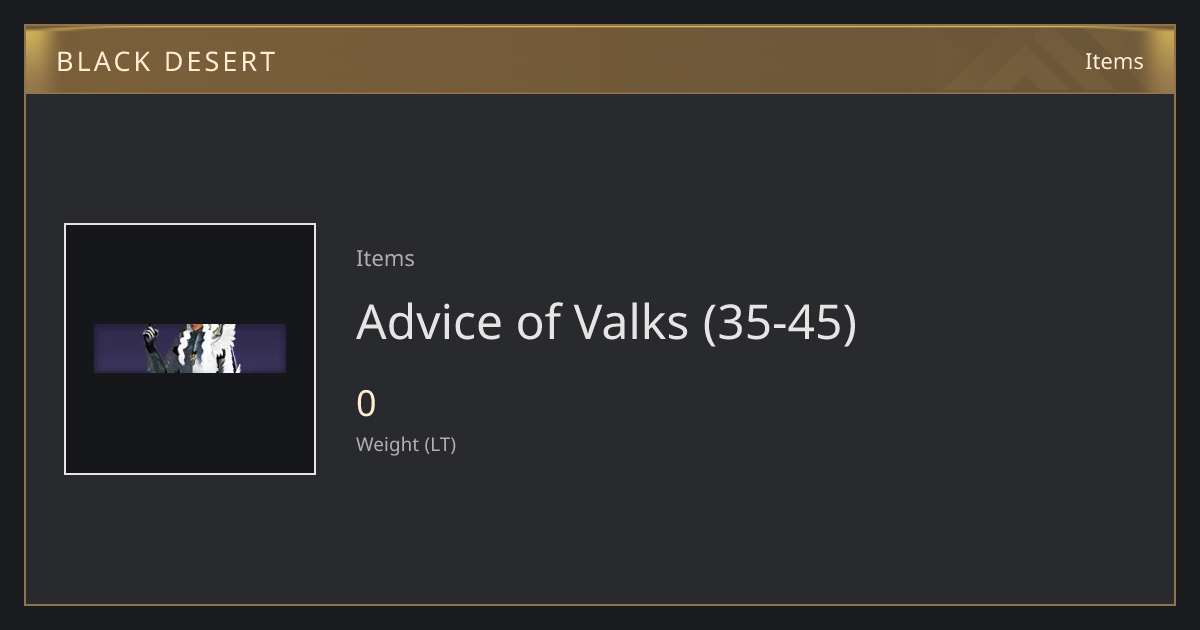Click the Advice of Valks (35-45) title
Image resolution: width=1200 pixels, height=630 pixels.
[606, 322]
